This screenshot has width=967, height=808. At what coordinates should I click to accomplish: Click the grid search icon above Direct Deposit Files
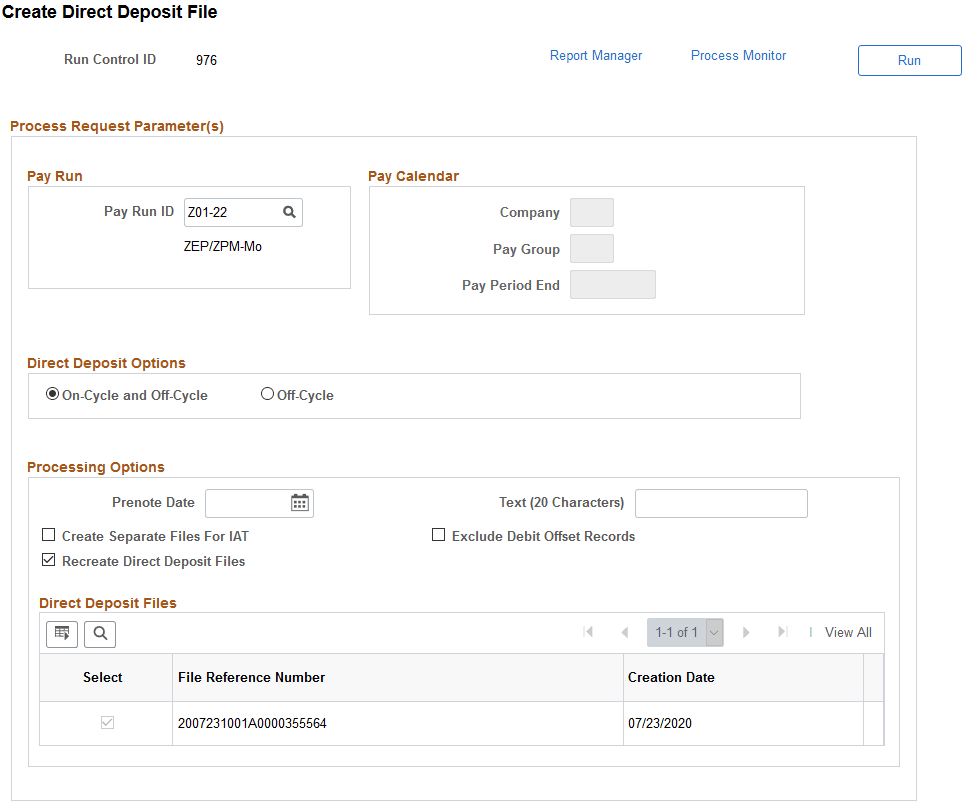click(x=99, y=633)
